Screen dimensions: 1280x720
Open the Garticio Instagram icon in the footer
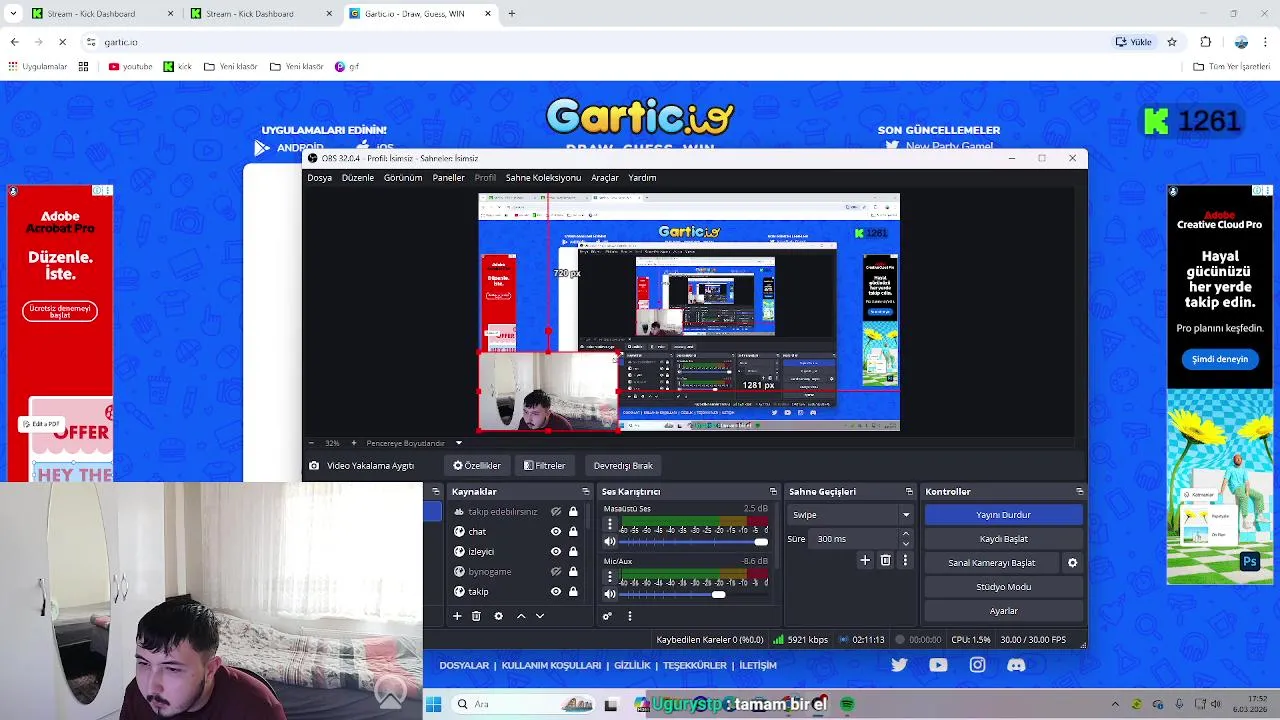pyautogui.click(x=977, y=665)
